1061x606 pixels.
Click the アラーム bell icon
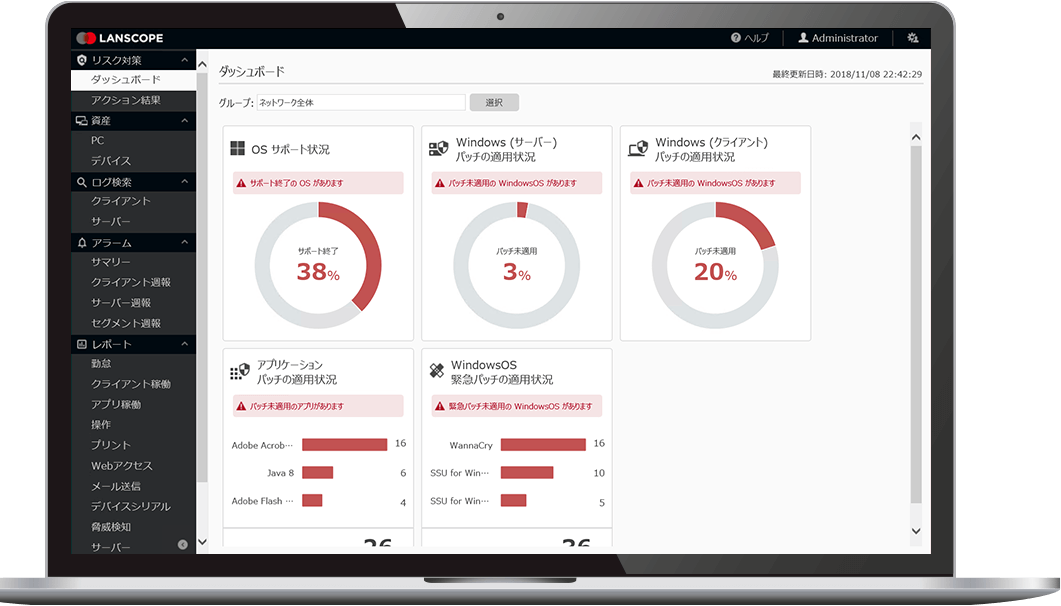coord(84,242)
